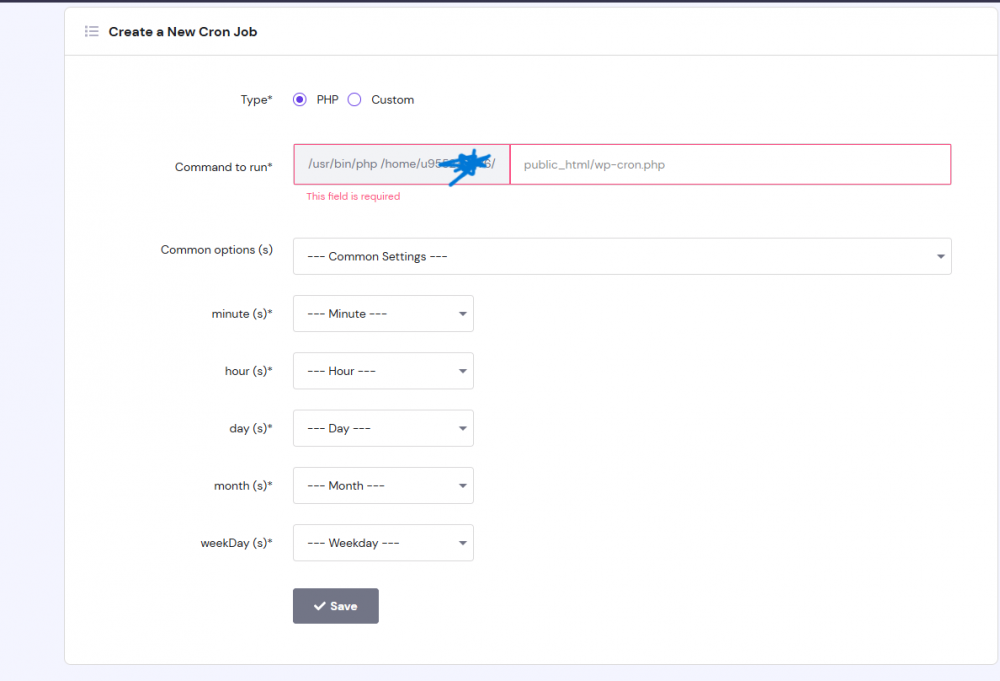
Task: Click the 'This field is required' error message
Action: [353, 196]
